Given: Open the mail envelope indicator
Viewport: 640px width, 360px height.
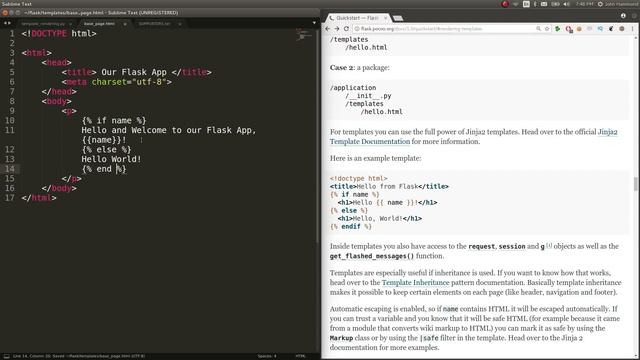Looking at the screenshot, I should pyautogui.click(x=544, y=4).
